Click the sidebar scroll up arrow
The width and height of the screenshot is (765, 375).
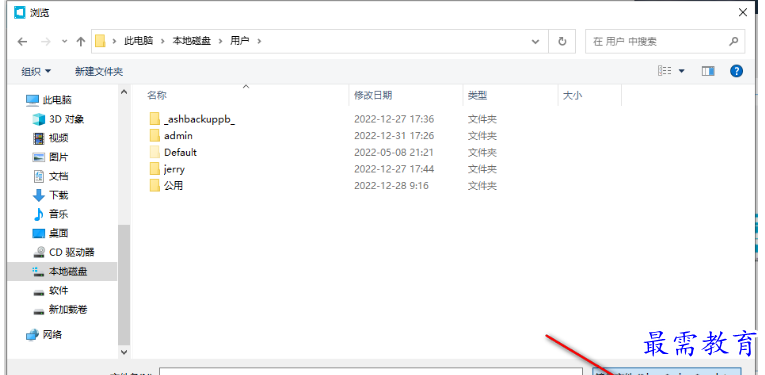point(124,92)
